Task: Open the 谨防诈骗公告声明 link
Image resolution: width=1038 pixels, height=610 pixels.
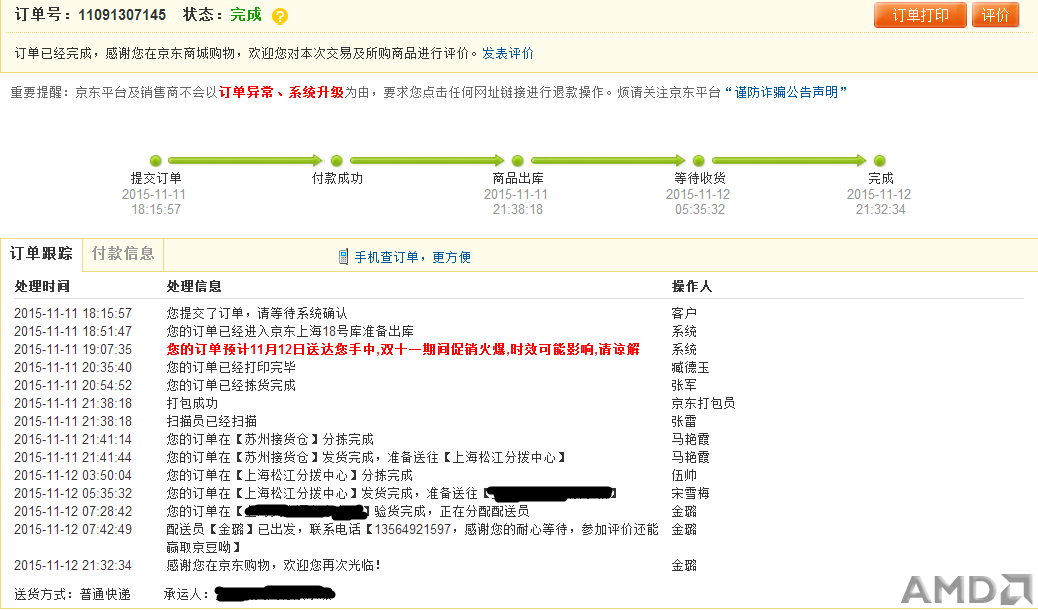Action: (786, 92)
